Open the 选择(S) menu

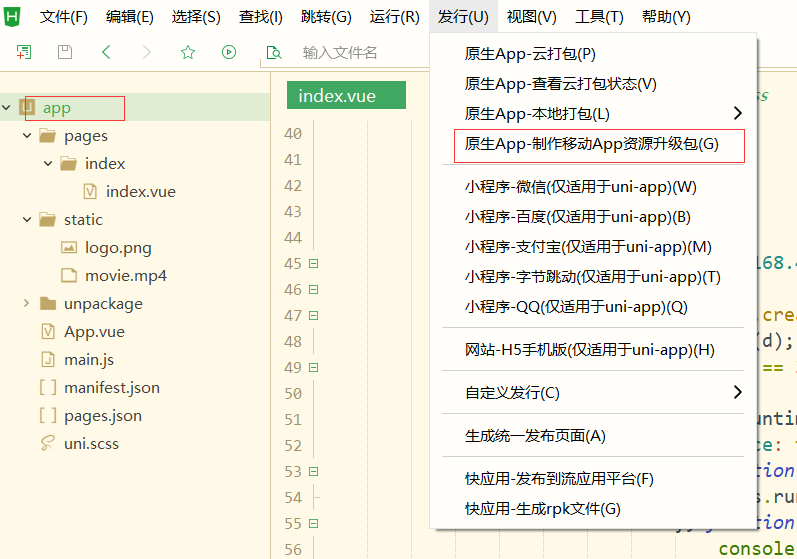click(x=196, y=17)
